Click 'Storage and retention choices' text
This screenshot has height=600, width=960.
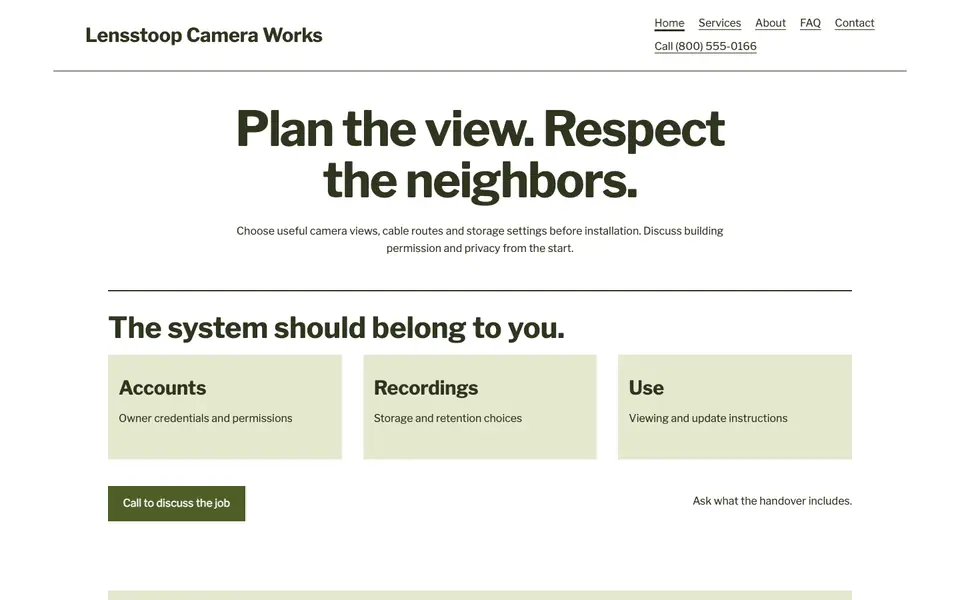click(x=448, y=418)
